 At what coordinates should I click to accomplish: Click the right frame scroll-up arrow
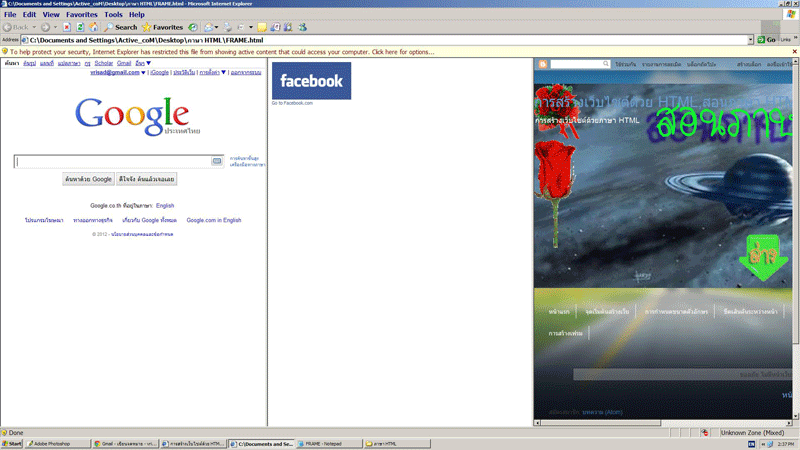click(x=796, y=61)
